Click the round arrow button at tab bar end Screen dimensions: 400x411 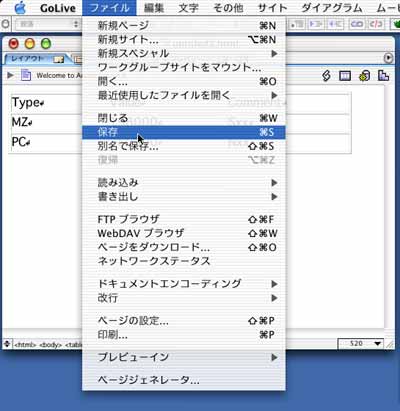click(x=388, y=58)
